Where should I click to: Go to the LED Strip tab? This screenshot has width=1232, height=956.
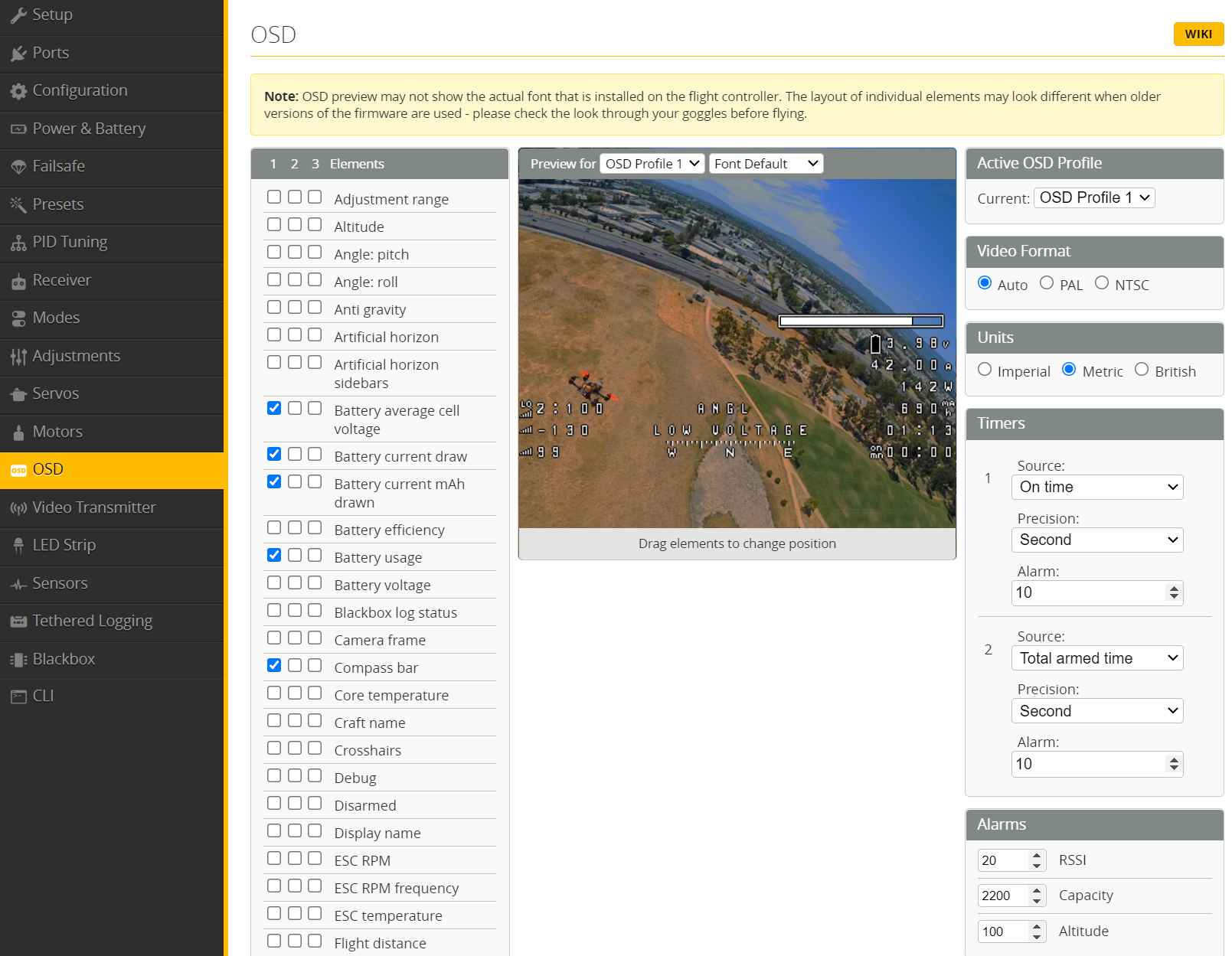64,546
